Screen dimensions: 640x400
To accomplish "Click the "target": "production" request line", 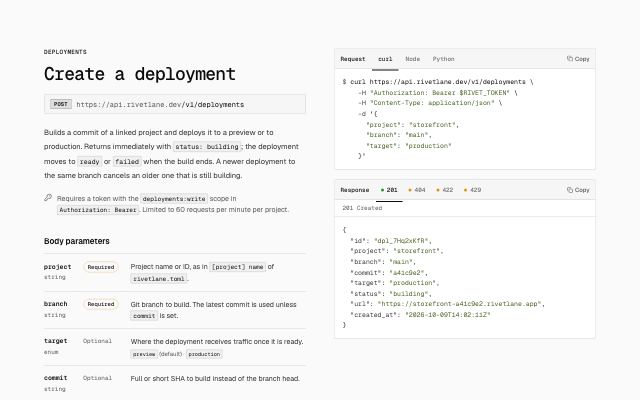I will tap(409, 146).
